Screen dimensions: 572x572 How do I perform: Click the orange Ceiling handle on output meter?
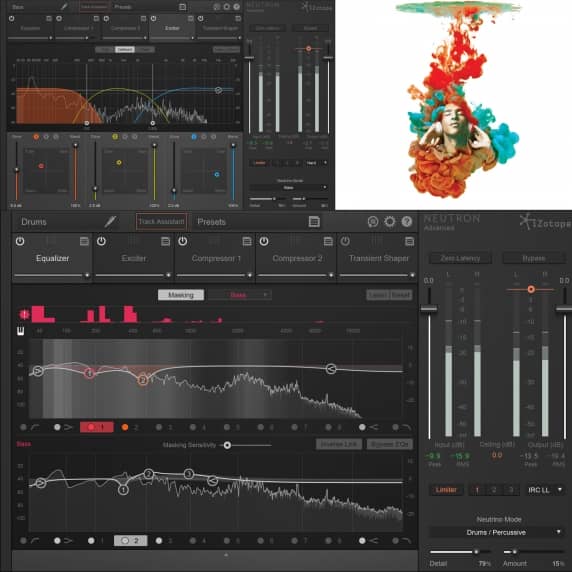[531, 289]
